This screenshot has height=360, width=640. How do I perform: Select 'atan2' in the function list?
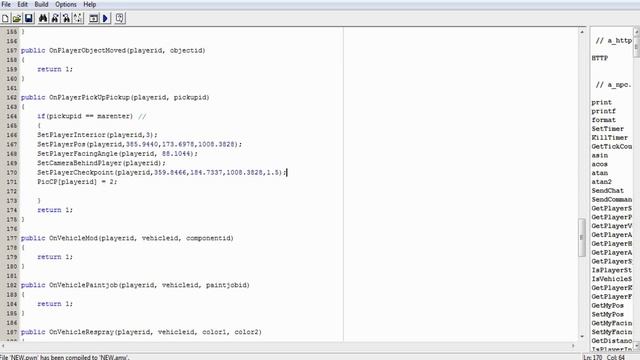coord(602,182)
